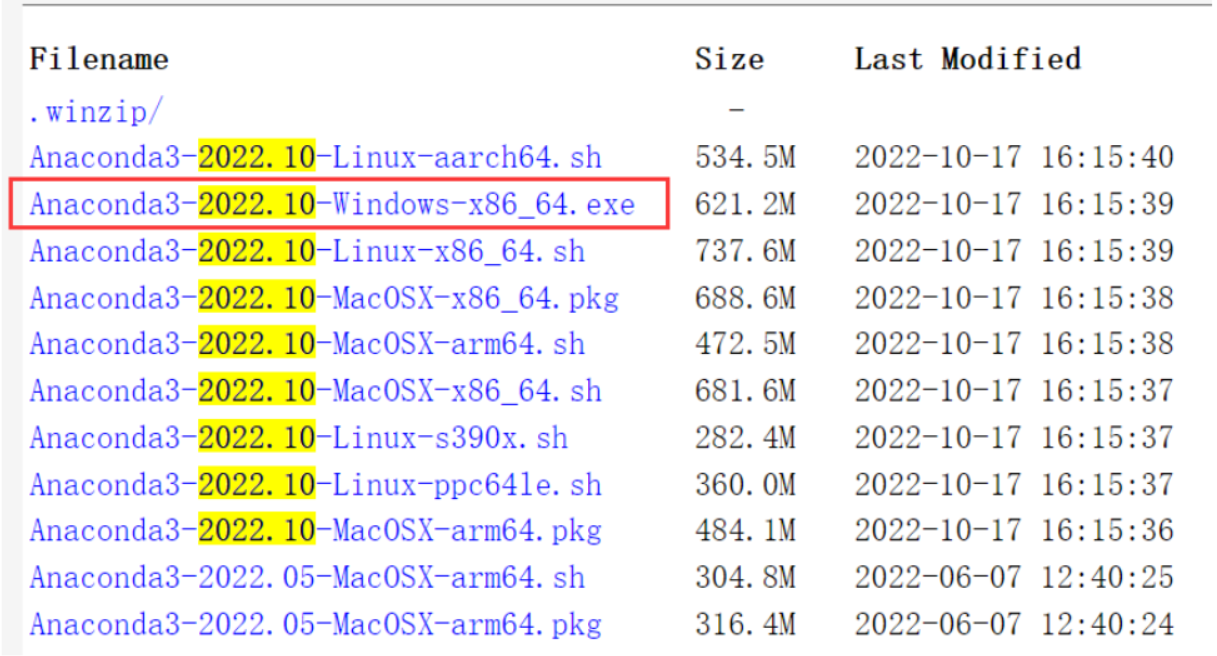Screen dimensions: 1217x656
Task: Click the date 2022-06-07 12:40:24
Action: pos(1014,625)
